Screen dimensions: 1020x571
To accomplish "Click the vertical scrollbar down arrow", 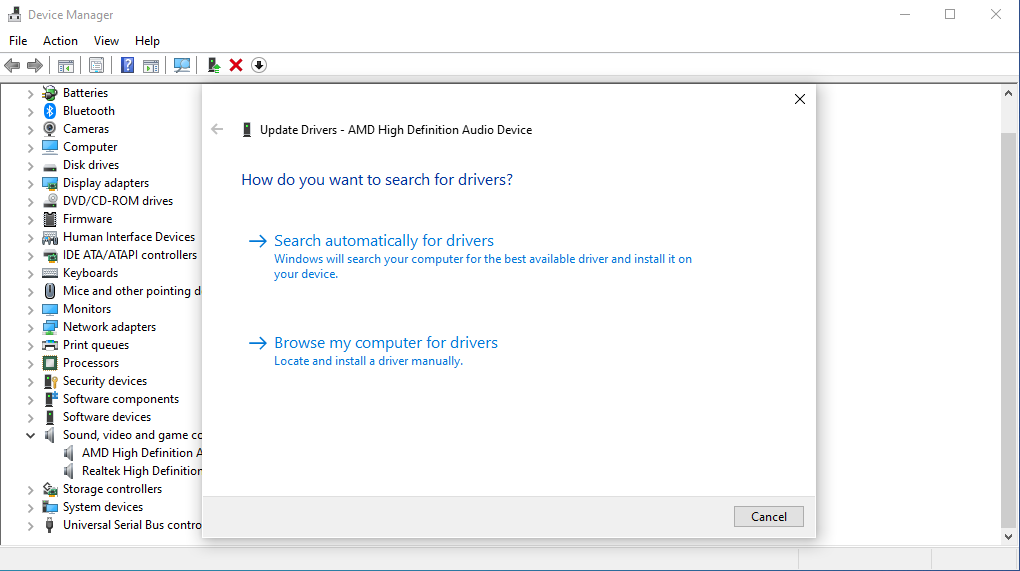I will pyautogui.click(x=1008, y=537).
